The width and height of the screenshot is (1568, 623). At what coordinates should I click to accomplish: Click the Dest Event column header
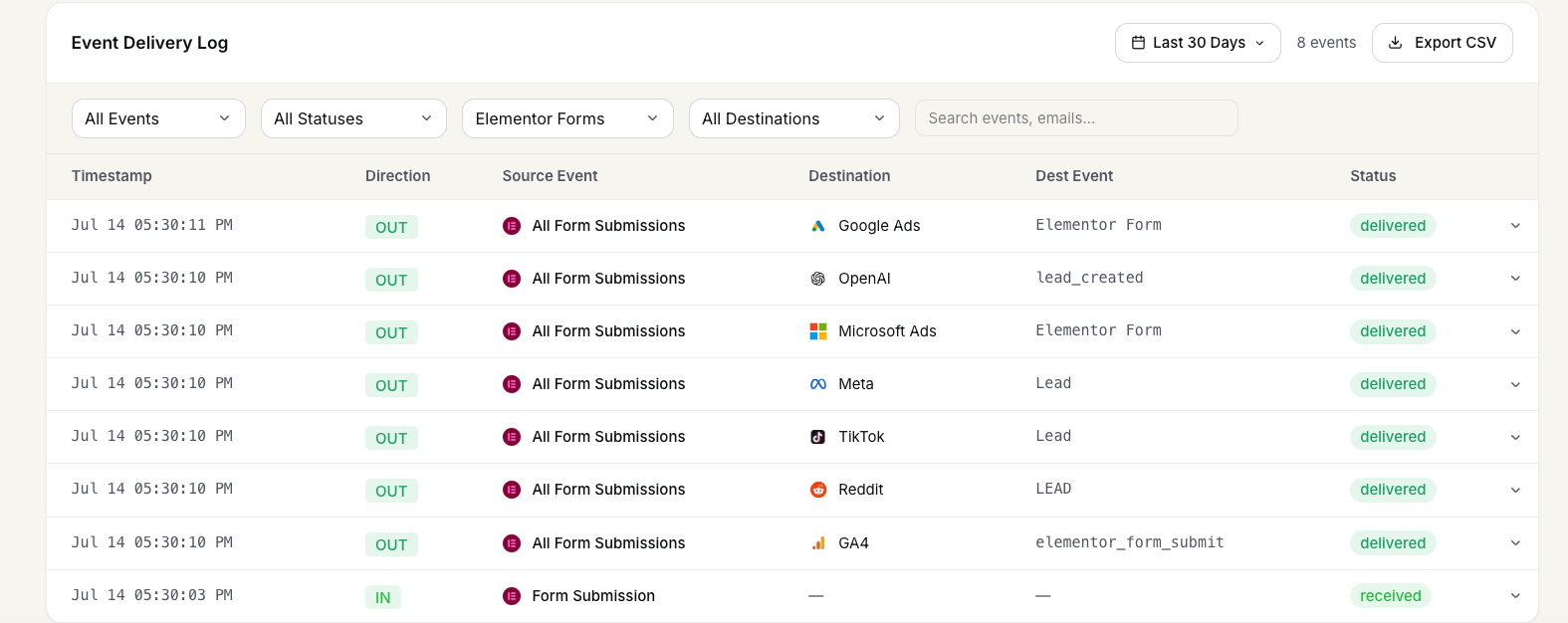click(1074, 176)
